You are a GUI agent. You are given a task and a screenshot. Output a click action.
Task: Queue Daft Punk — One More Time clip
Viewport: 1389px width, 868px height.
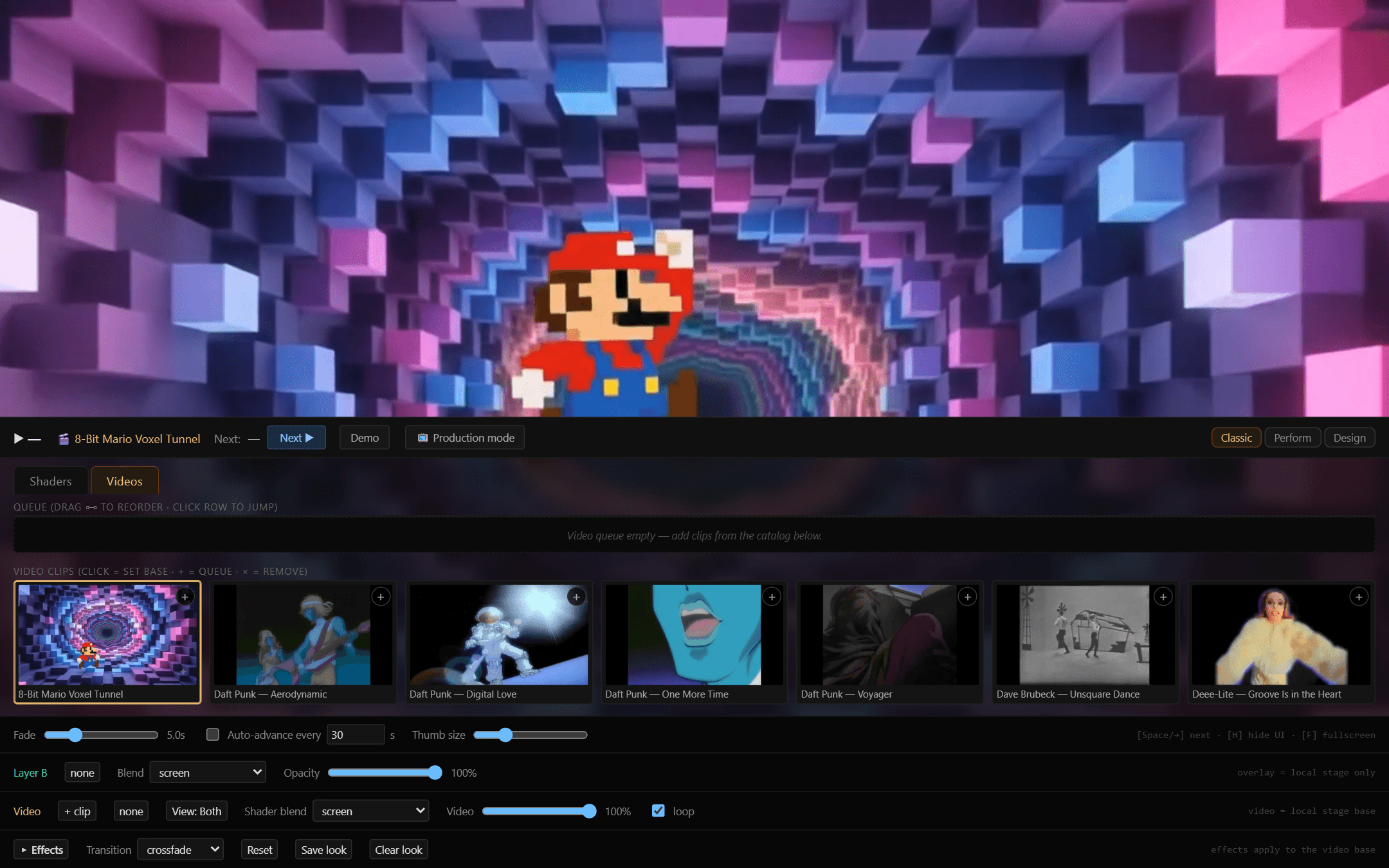pyautogui.click(x=772, y=597)
